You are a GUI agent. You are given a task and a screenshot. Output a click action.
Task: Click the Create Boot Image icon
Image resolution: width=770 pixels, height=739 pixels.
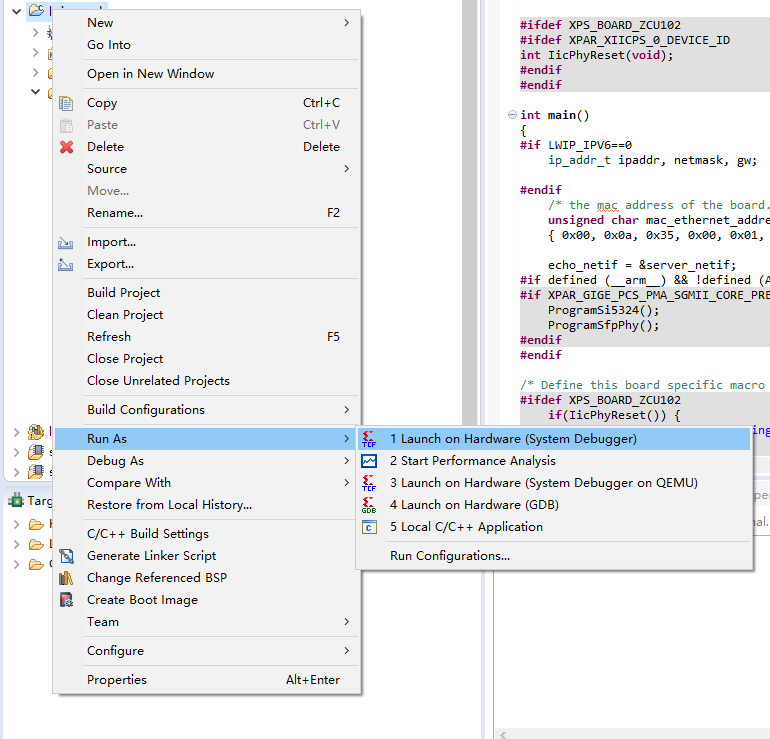pos(67,600)
